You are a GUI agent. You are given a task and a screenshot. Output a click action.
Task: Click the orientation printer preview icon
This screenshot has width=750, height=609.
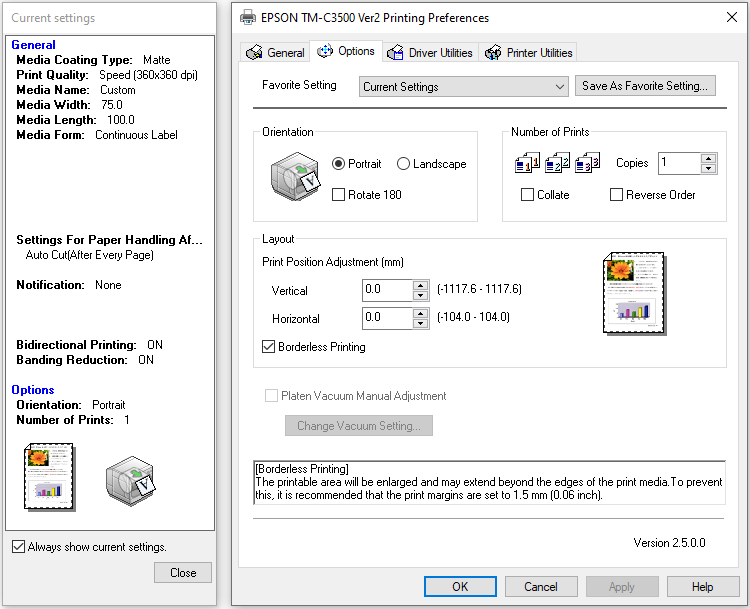(x=295, y=176)
